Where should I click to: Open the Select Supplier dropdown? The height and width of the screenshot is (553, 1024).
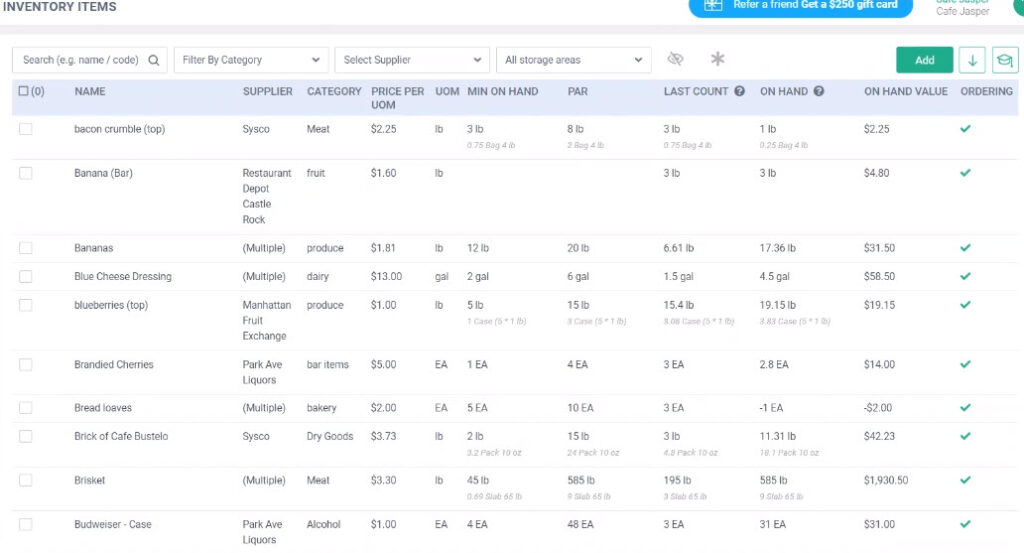tap(412, 60)
